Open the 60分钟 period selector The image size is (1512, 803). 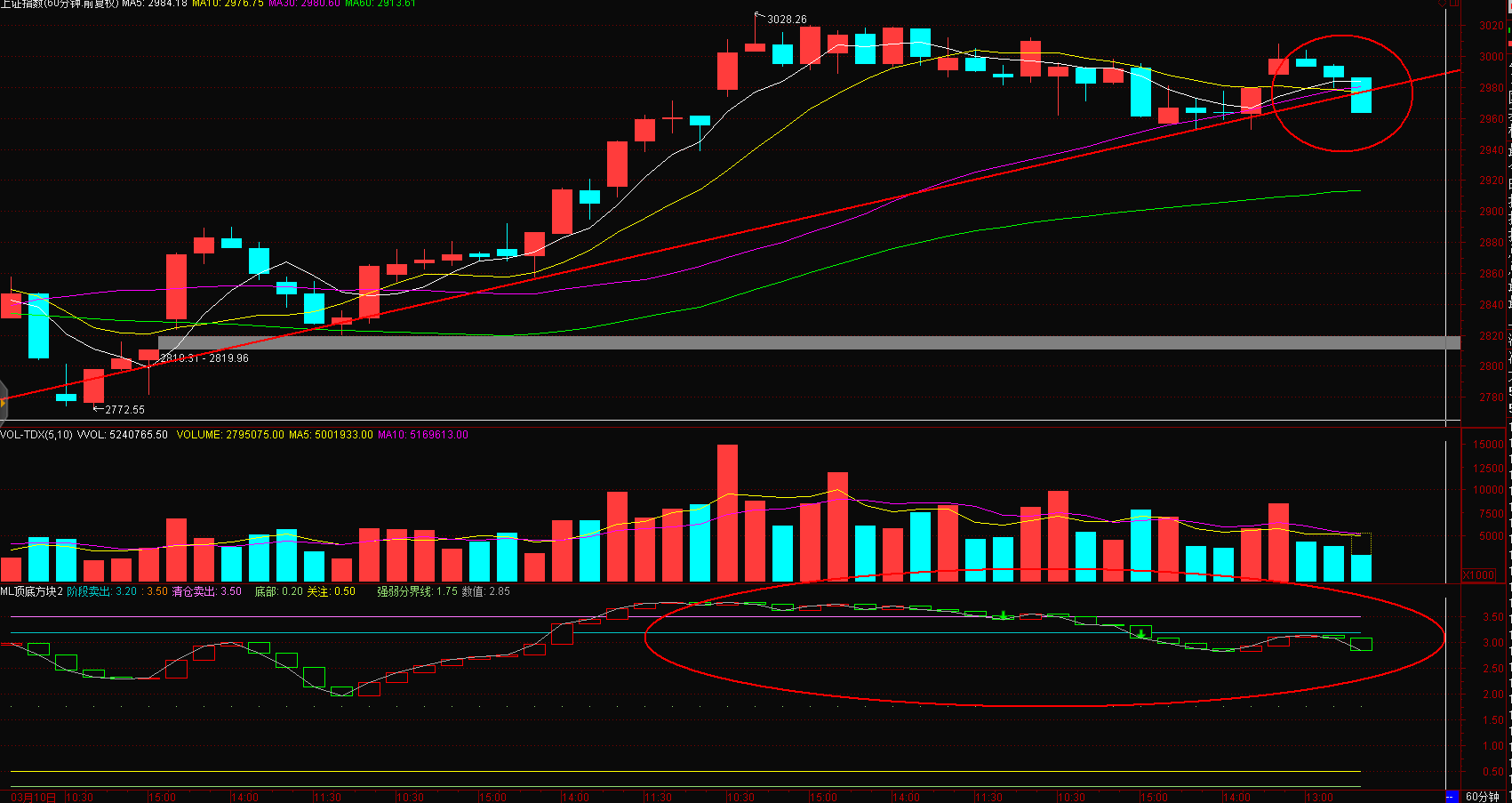pyautogui.click(x=1482, y=797)
